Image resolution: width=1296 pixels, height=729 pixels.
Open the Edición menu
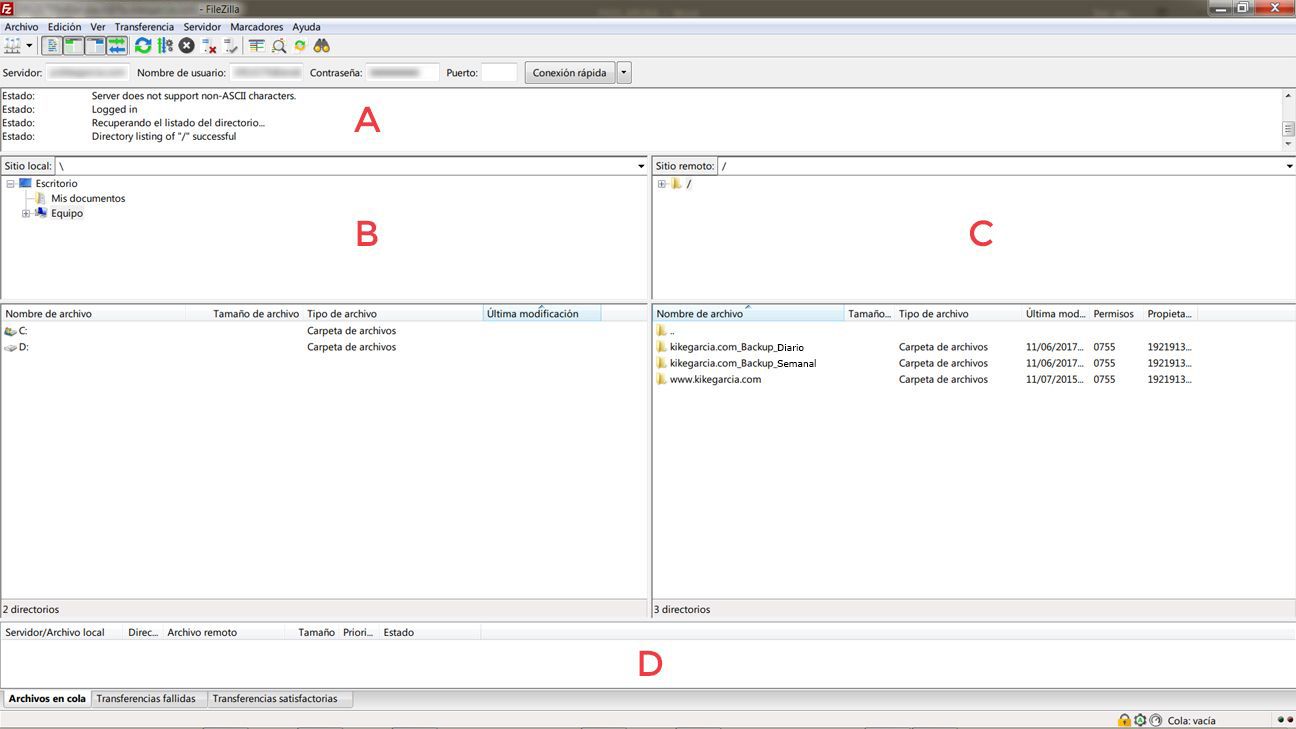(64, 27)
